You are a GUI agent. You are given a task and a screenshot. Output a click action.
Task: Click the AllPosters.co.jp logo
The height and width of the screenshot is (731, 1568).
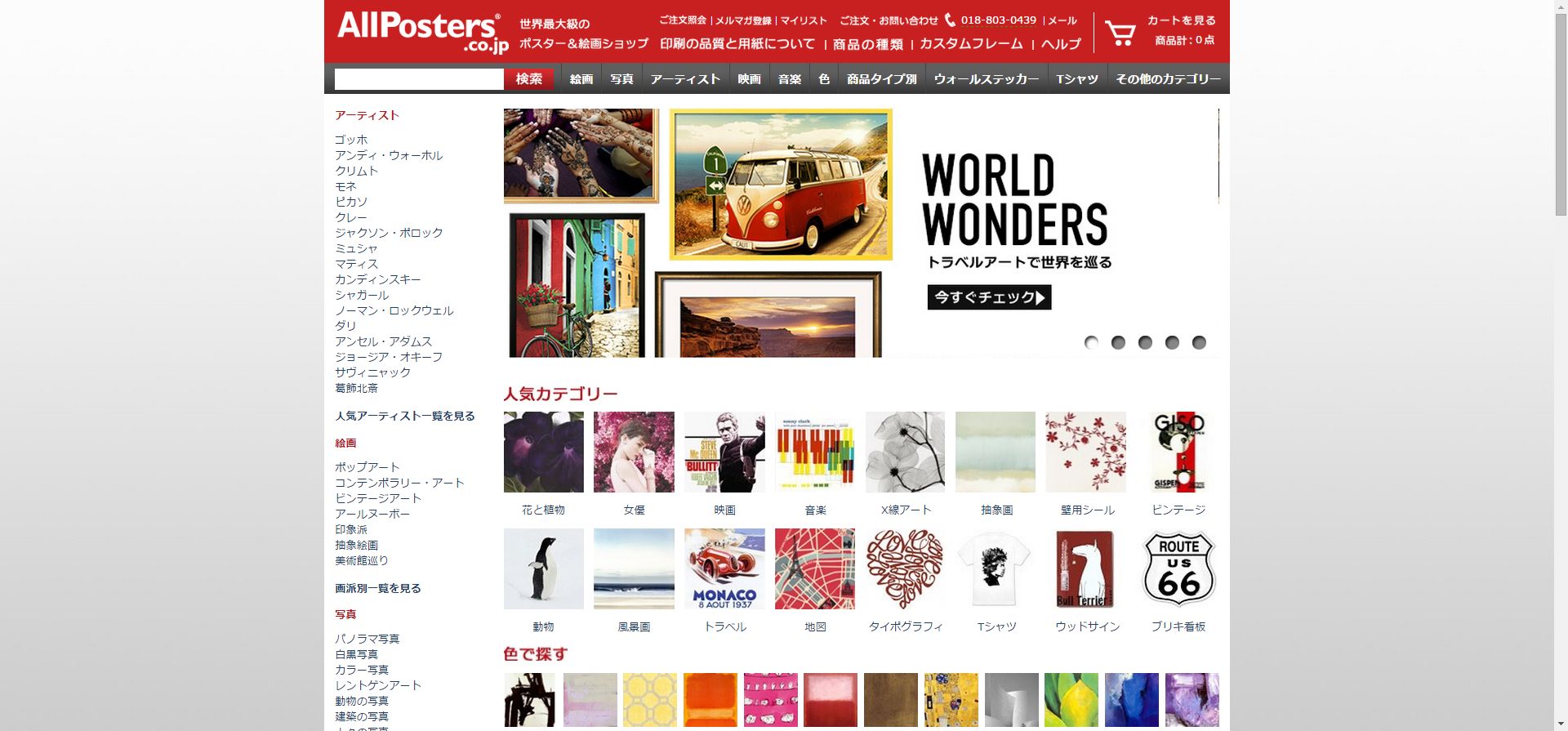422,33
